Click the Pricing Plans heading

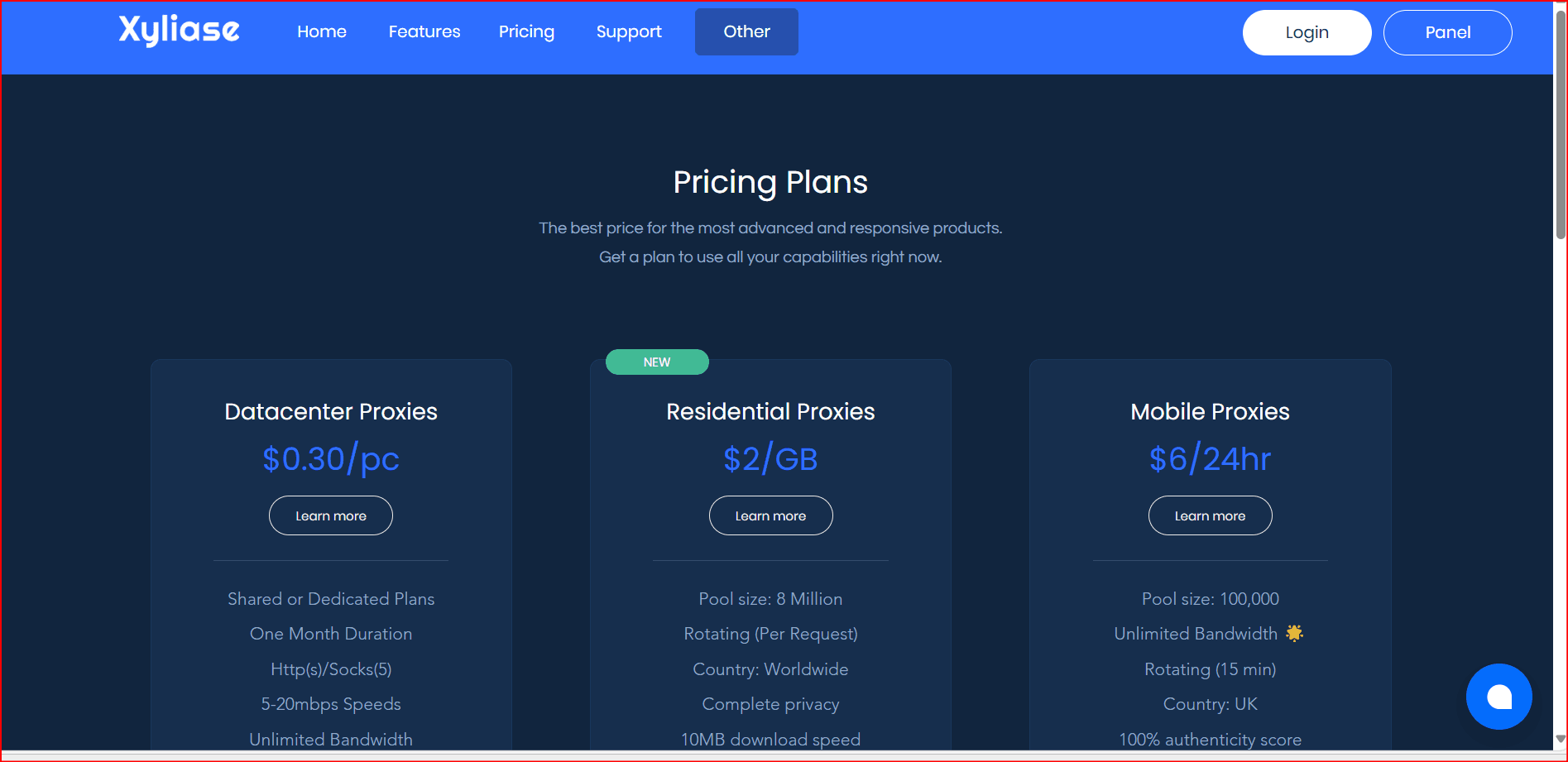(x=770, y=182)
